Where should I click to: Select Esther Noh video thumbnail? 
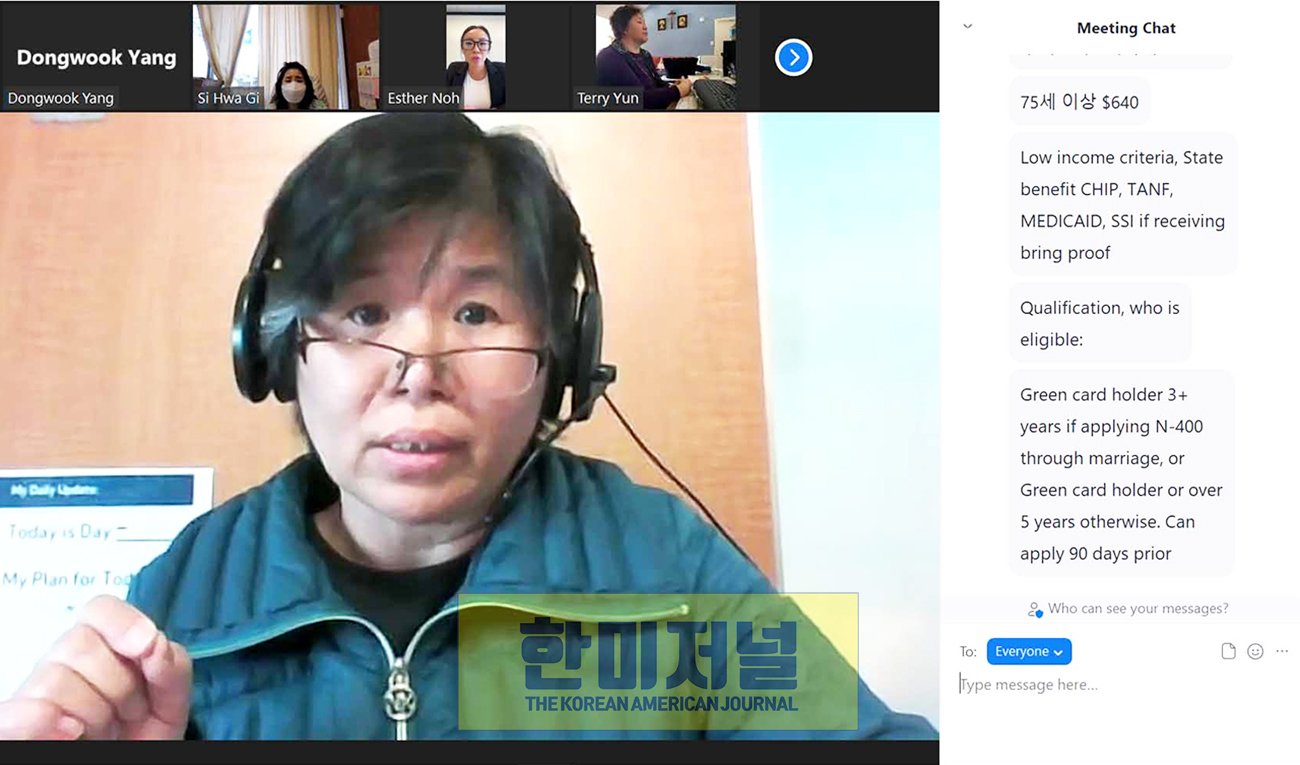(475, 57)
